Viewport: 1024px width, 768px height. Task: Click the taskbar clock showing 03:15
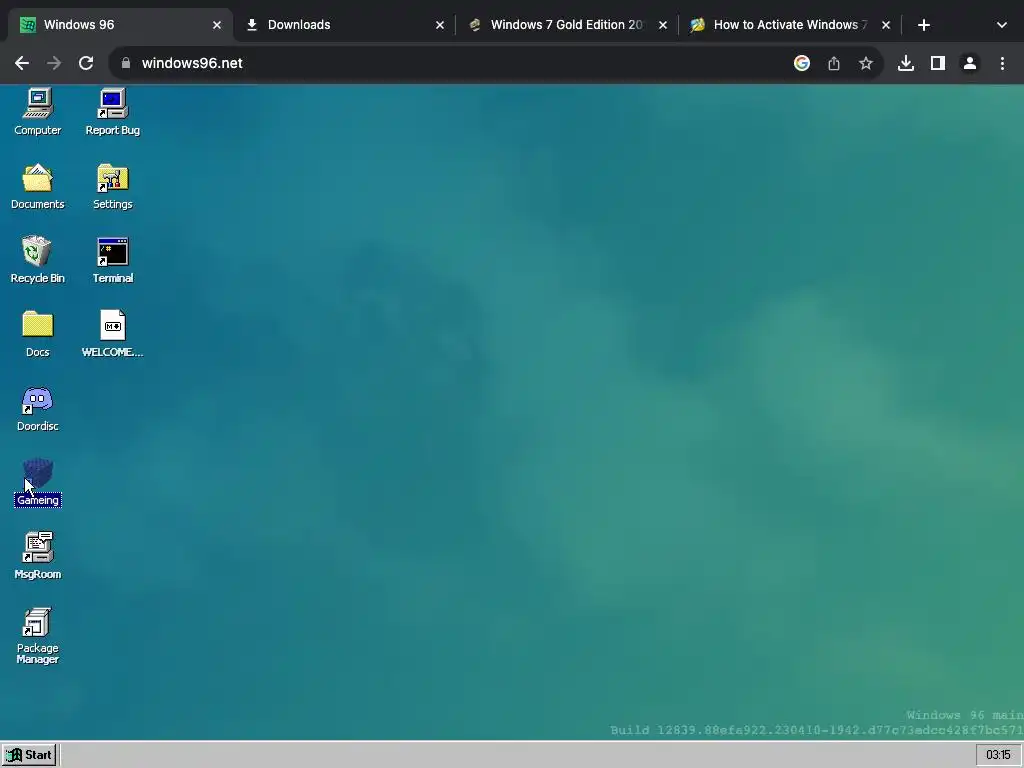pyautogui.click(x=998, y=755)
